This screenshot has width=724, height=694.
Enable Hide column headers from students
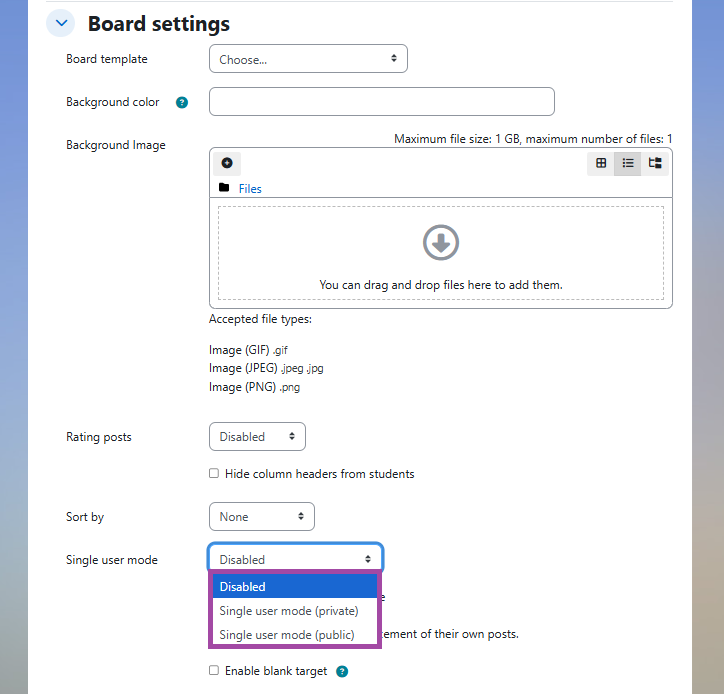point(214,474)
